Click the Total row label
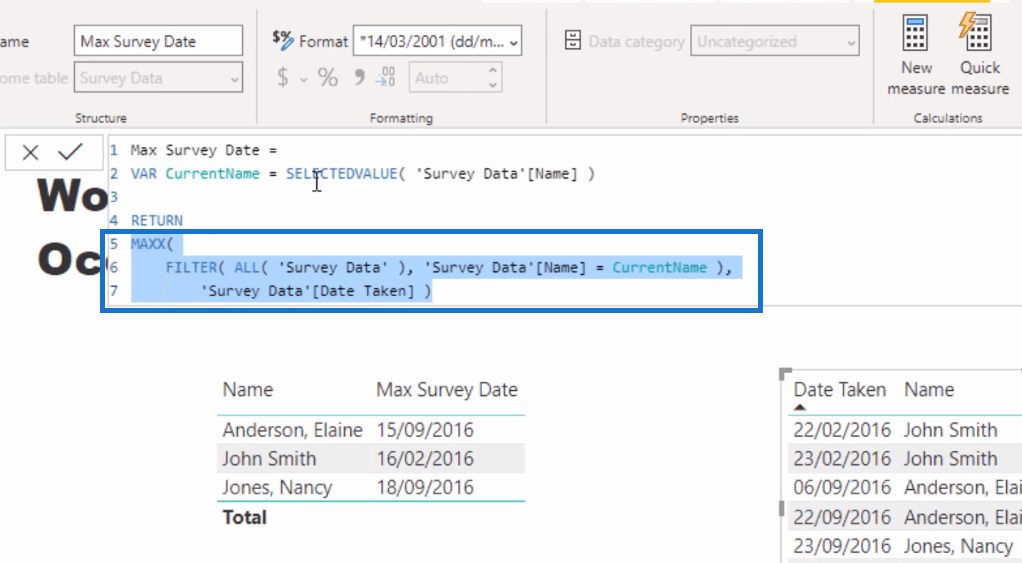Screen dimensions: 1022x563 point(244,517)
